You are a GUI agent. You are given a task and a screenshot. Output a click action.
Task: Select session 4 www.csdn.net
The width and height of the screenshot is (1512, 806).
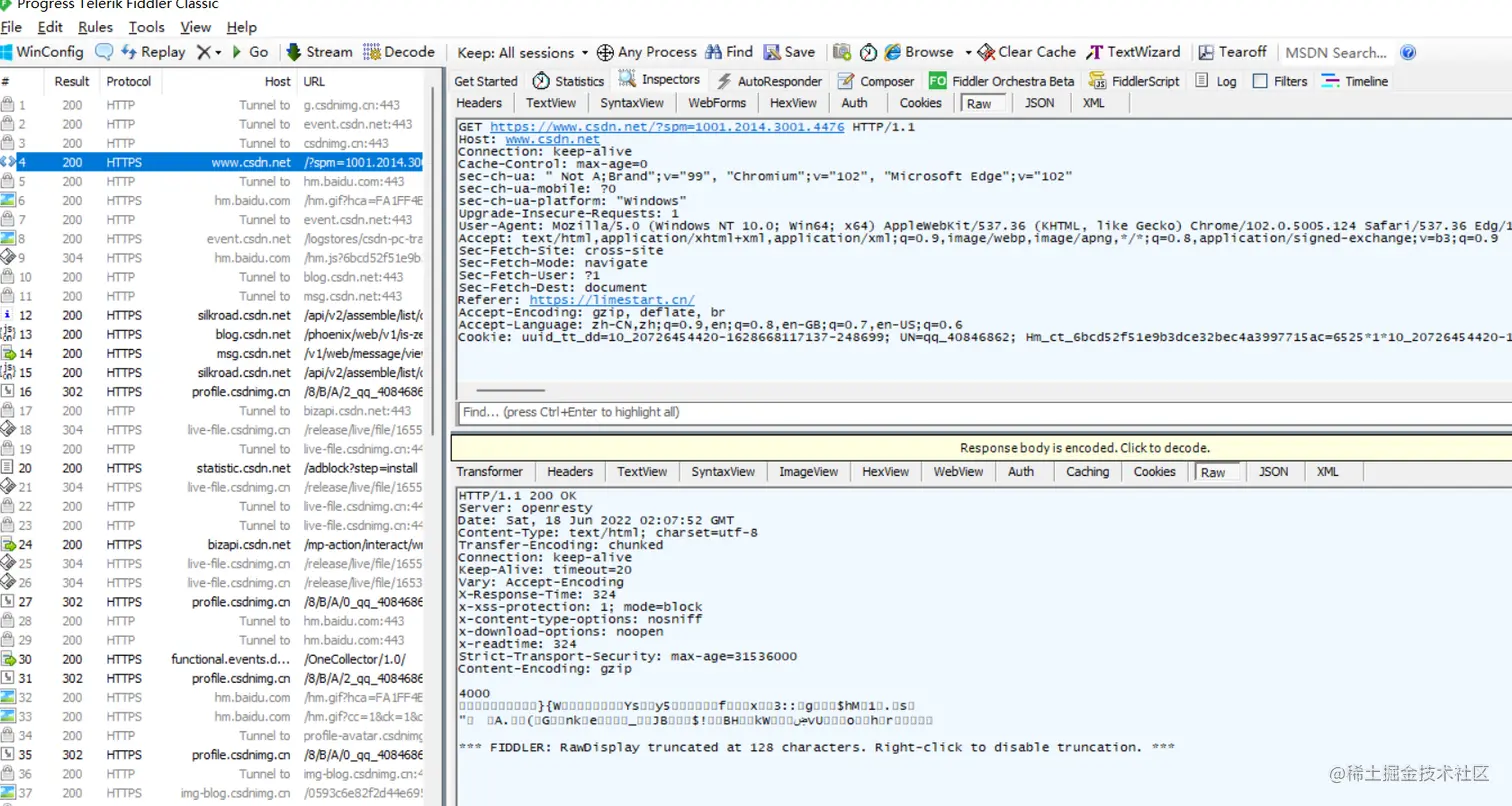tap(211, 162)
